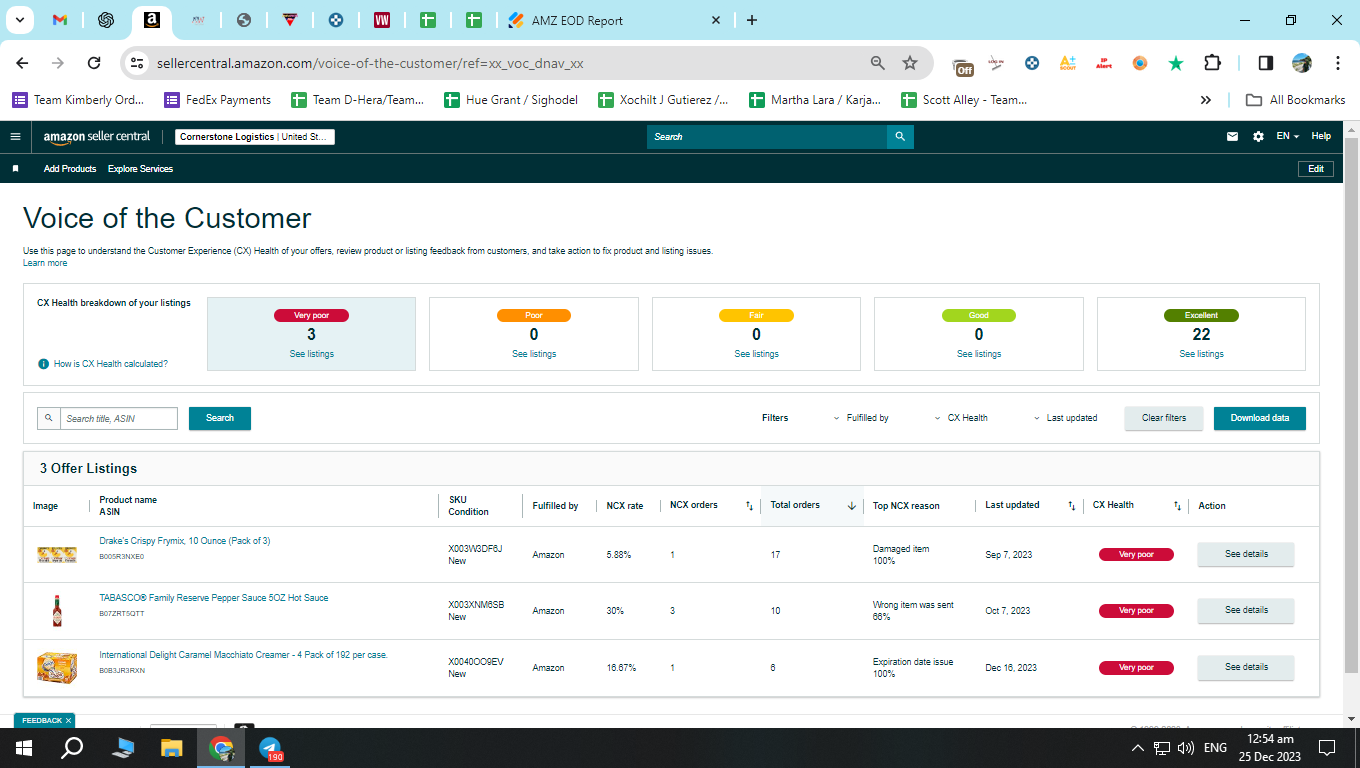Click the volume icon in system tray
The width and height of the screenshot is (1360, 768).
(x=1186, y=748)
